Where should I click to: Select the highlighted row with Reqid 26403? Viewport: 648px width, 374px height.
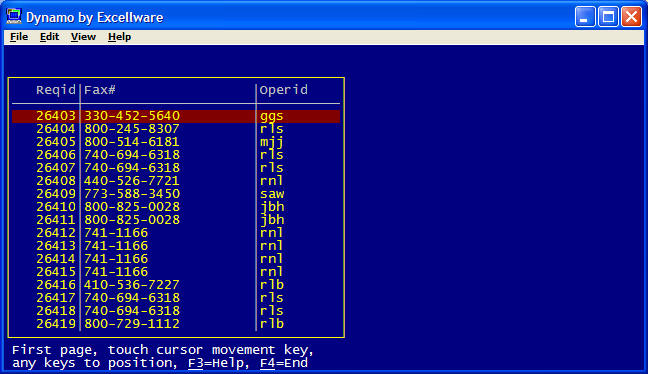[176, 116]
